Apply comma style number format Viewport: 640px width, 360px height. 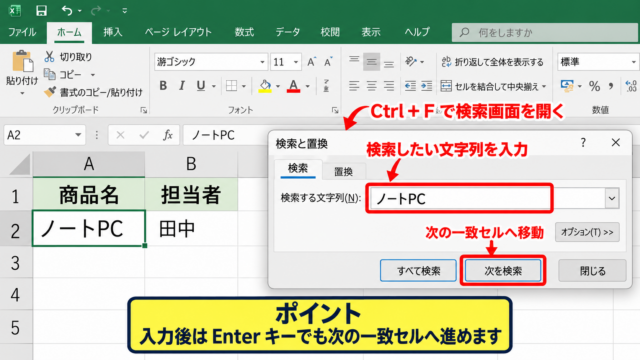click(611, 86)
